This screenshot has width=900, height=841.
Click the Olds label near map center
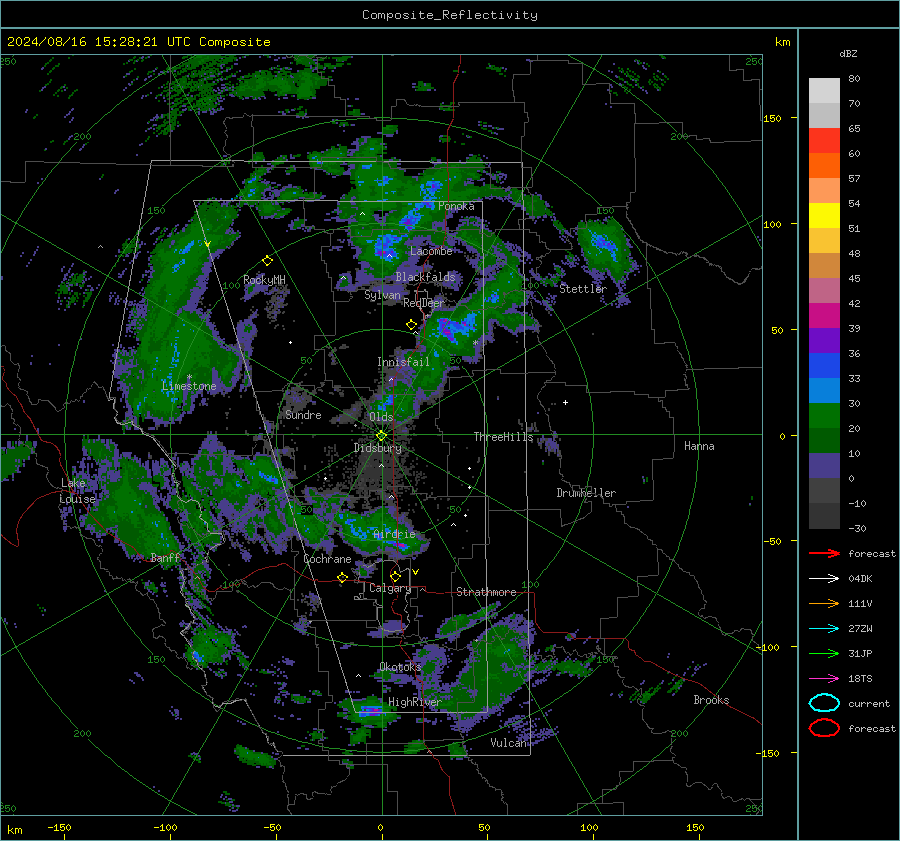tap(381, 417)
